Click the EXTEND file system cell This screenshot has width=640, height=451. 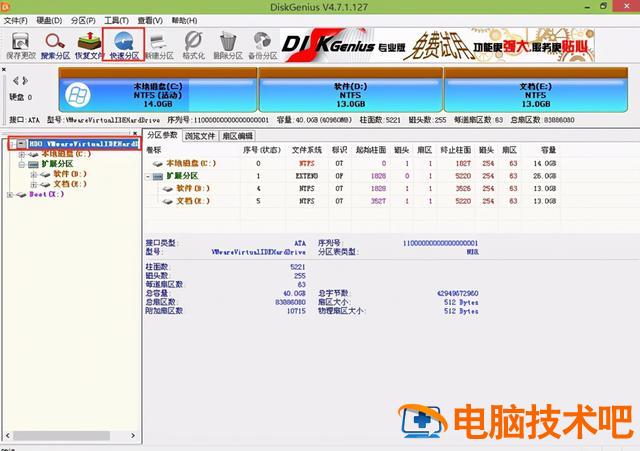tap(307, 176)
